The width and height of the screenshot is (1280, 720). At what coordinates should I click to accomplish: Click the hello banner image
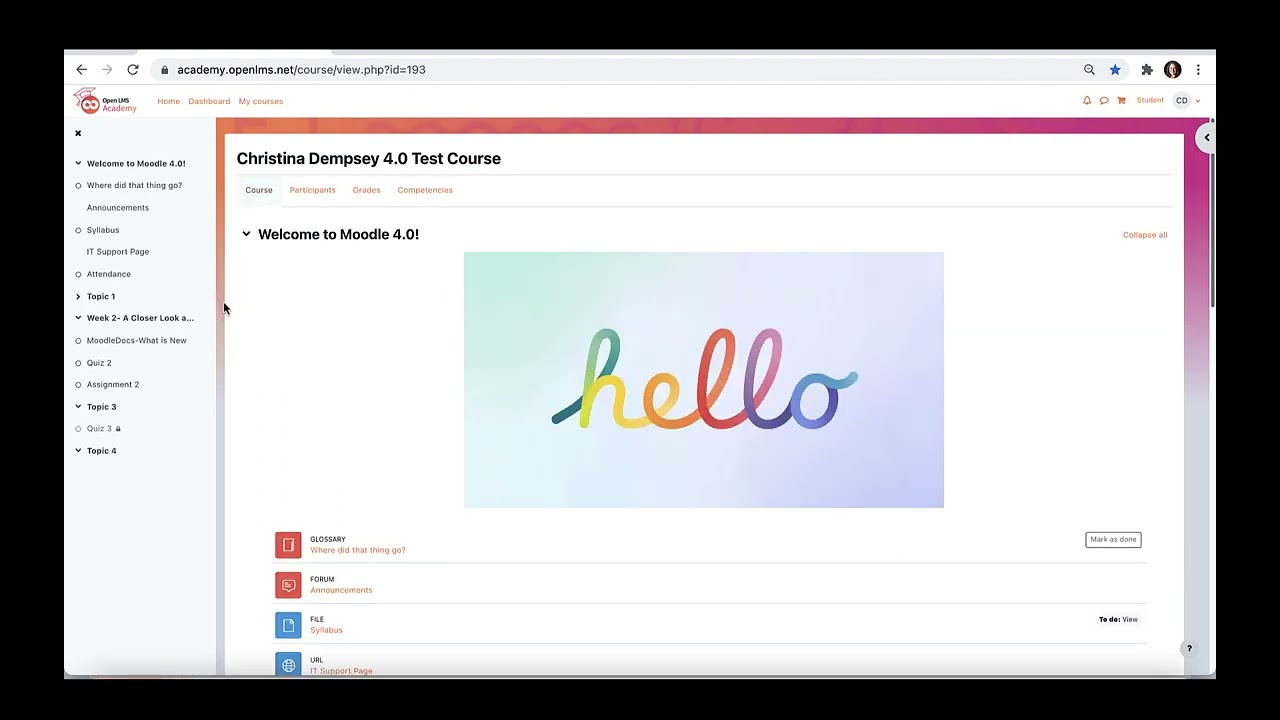pos(704,380)
